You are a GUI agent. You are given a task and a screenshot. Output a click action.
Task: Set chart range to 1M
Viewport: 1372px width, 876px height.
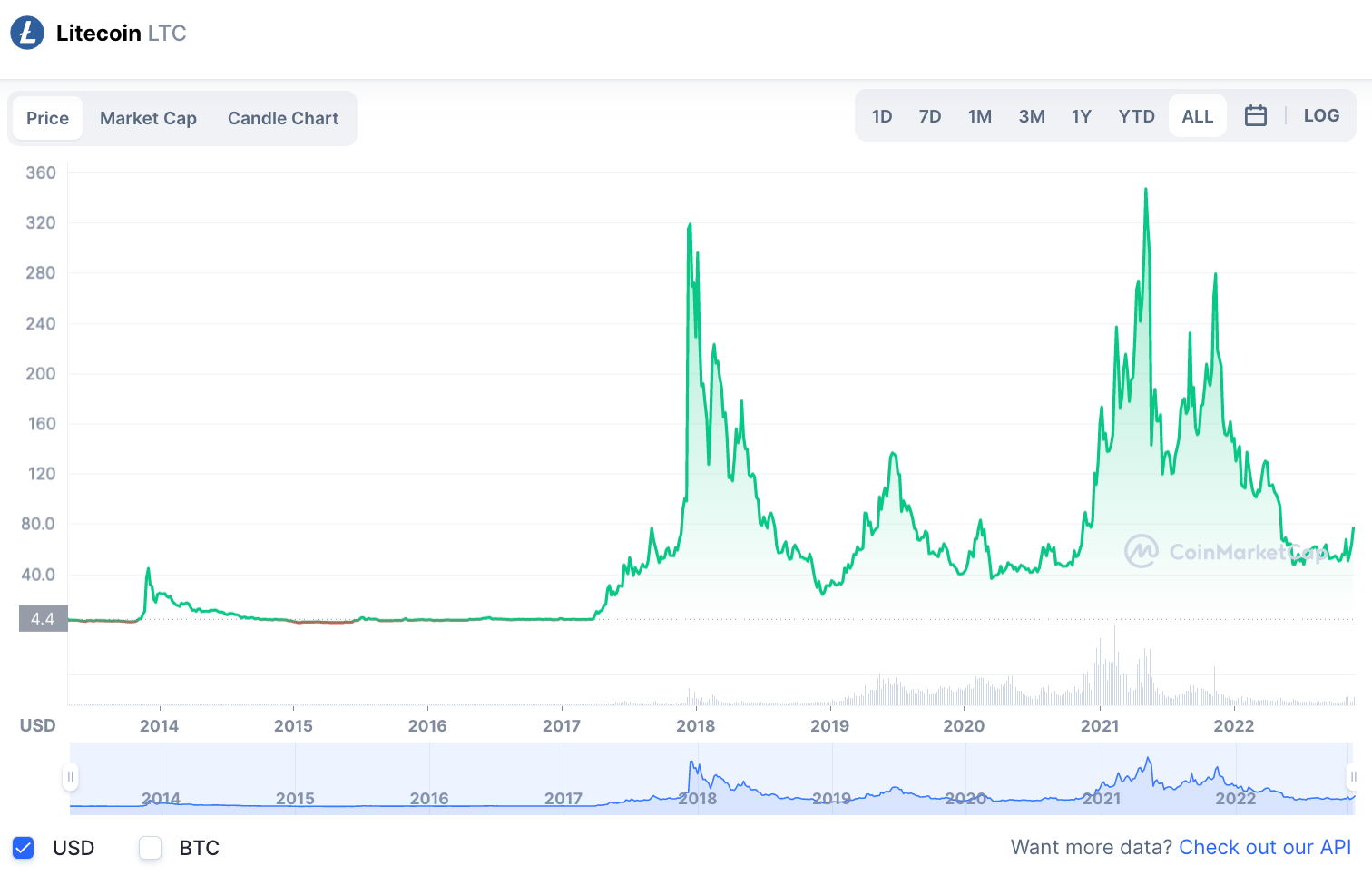point(980,116)
